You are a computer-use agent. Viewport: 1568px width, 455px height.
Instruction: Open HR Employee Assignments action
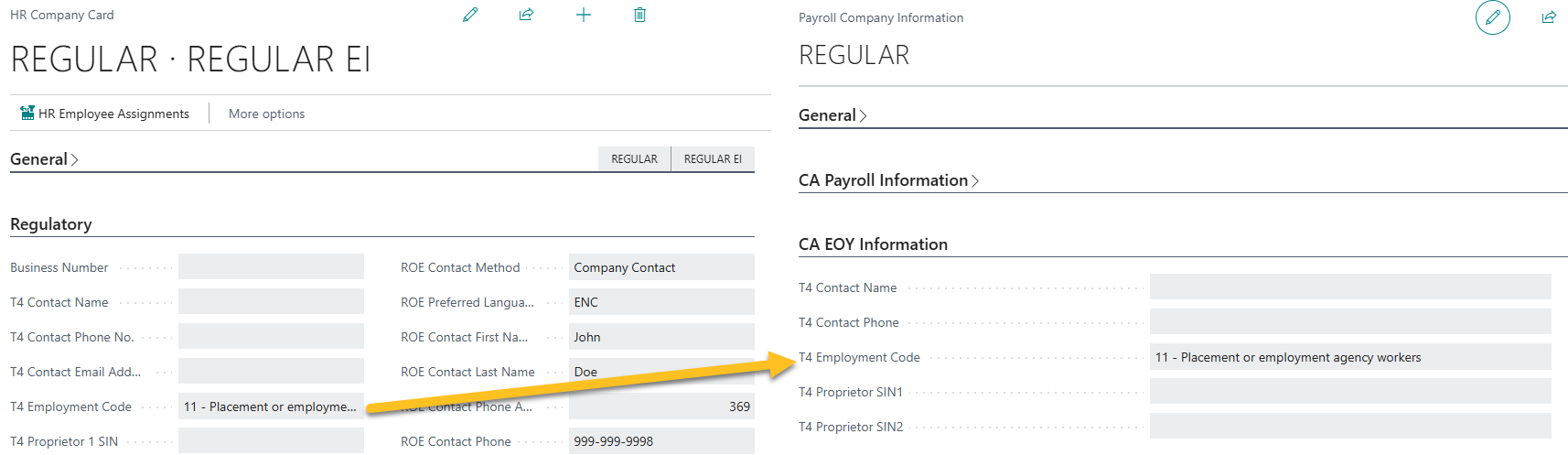(104, 114)
